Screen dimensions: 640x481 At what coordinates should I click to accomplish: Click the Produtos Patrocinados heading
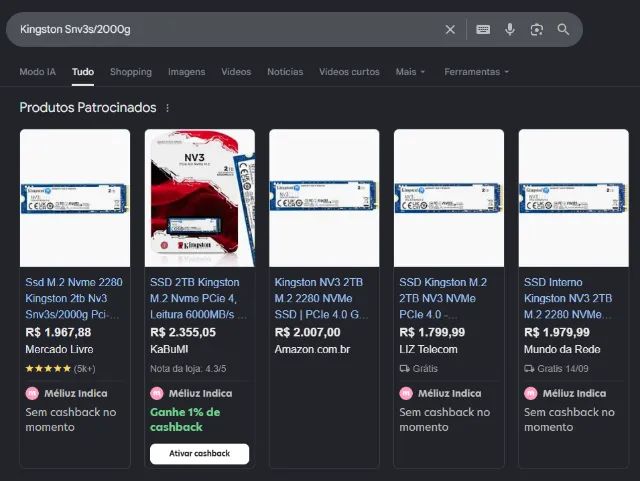coord(88,108)
